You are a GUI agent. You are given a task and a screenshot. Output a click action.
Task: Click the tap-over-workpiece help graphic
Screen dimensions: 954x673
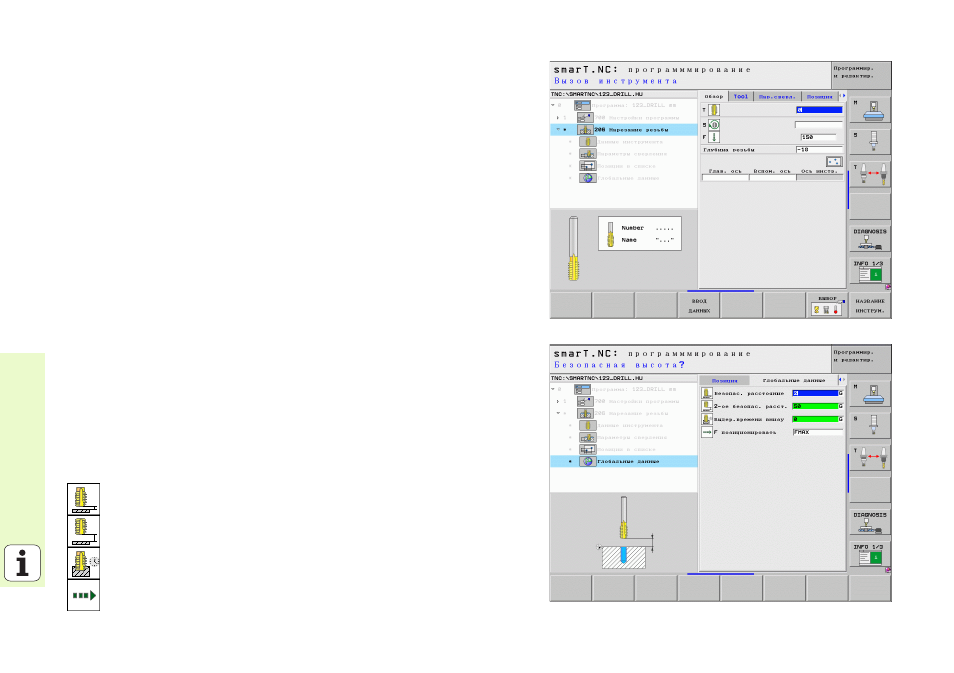624,533
